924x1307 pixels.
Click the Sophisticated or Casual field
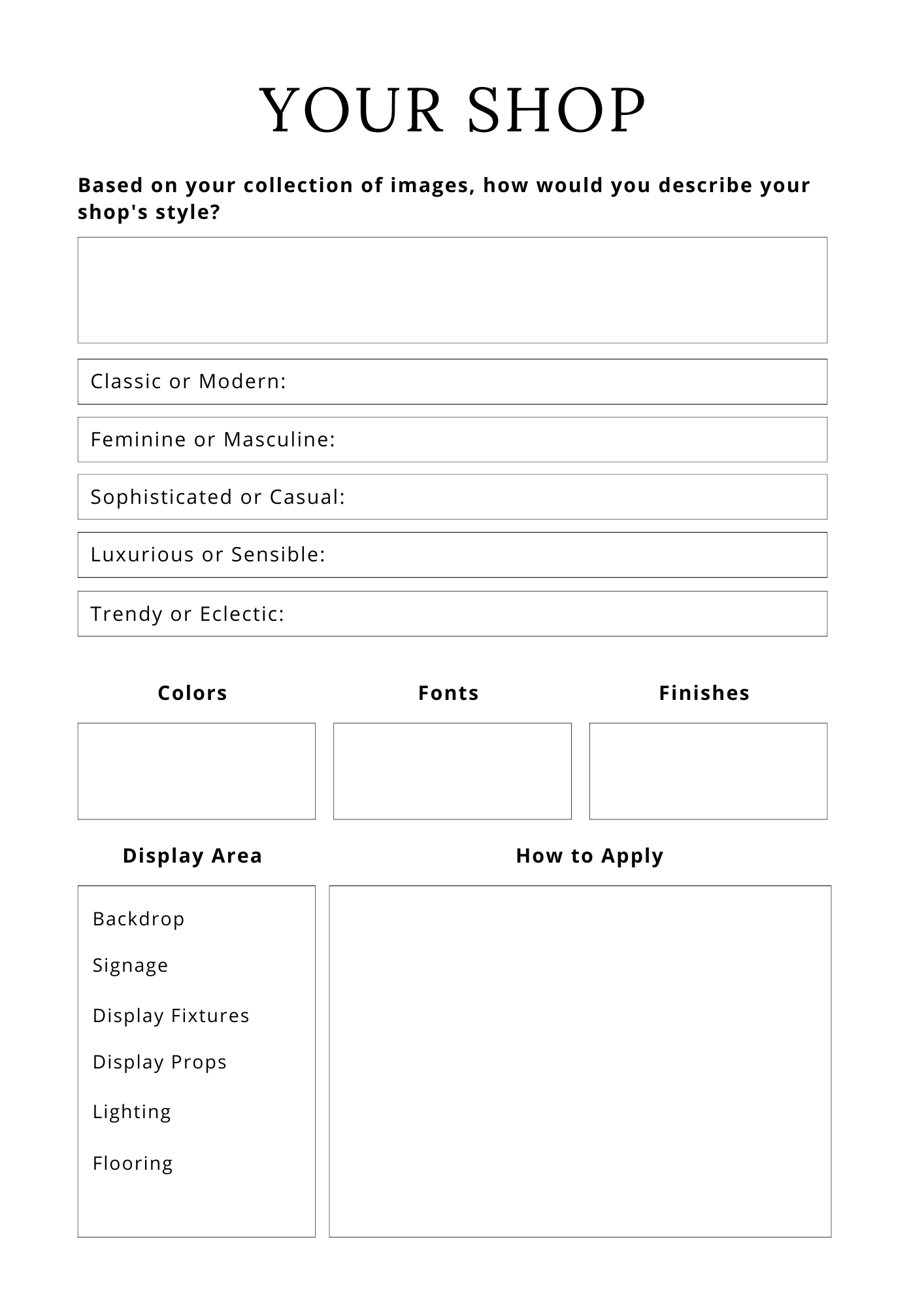pos(452,497)
